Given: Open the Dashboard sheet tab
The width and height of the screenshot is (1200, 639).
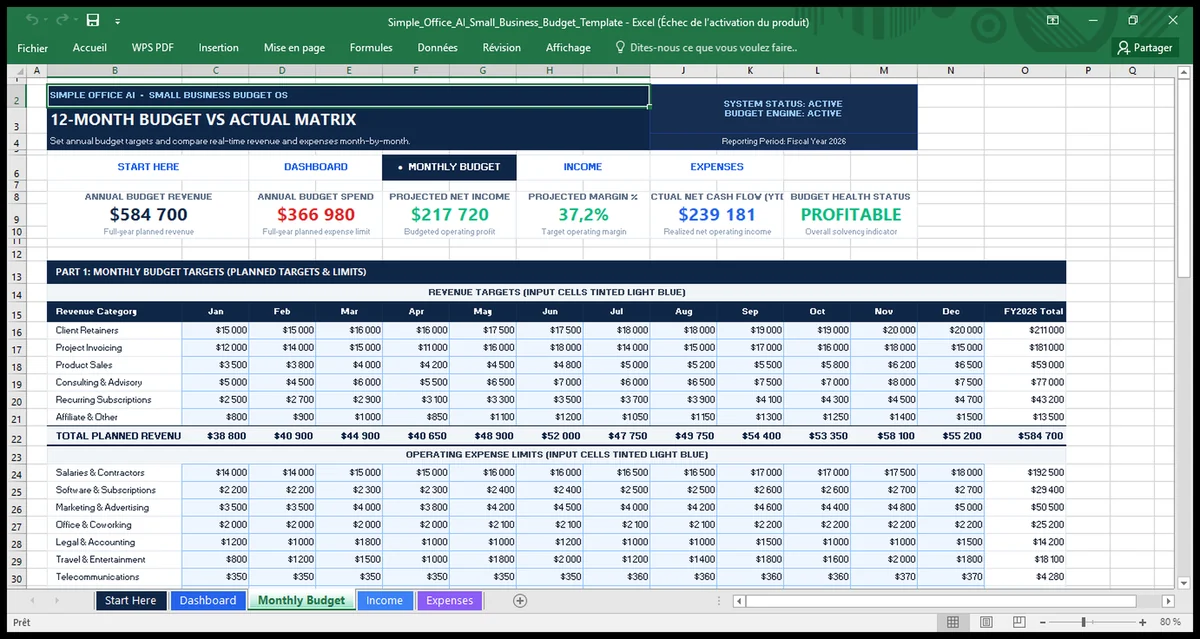Looking at the screenshot, I should coord(208,600).
